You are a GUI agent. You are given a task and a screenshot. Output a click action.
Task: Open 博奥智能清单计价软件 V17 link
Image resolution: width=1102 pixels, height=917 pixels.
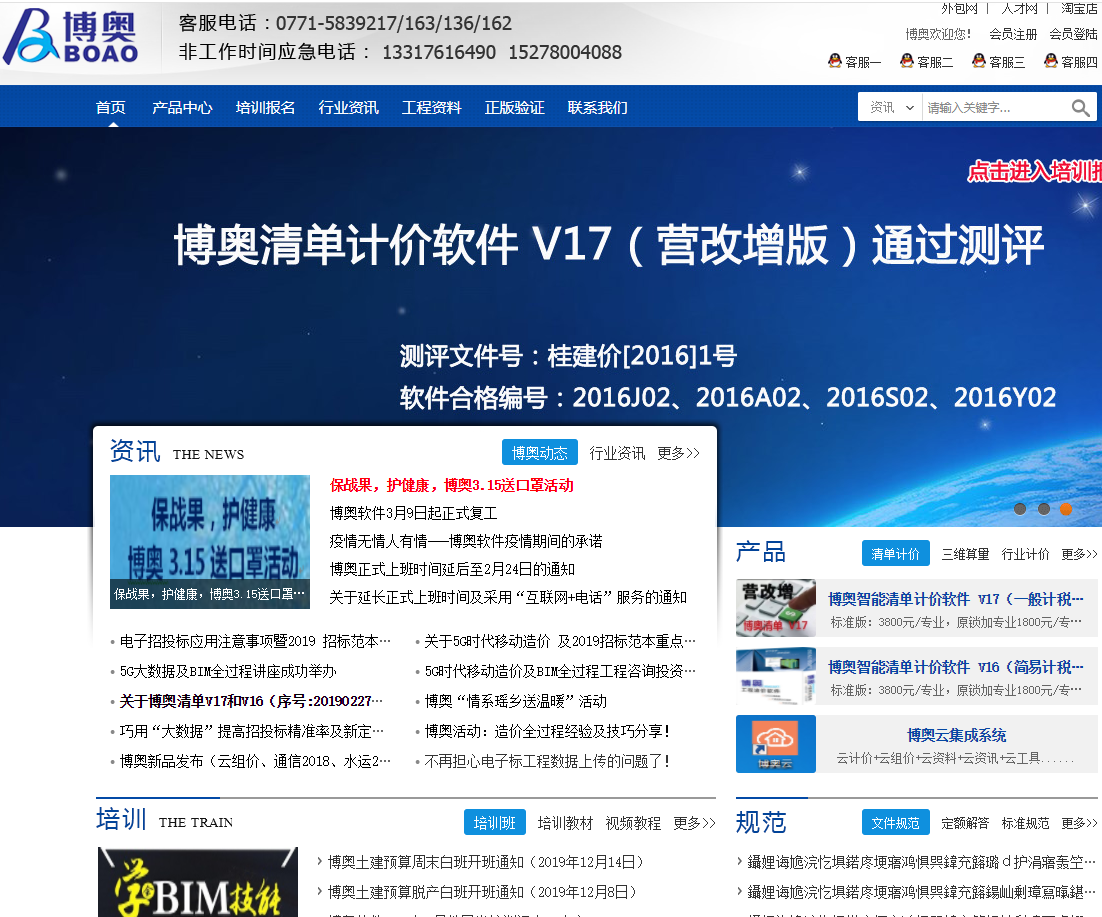tap(956, 599)
